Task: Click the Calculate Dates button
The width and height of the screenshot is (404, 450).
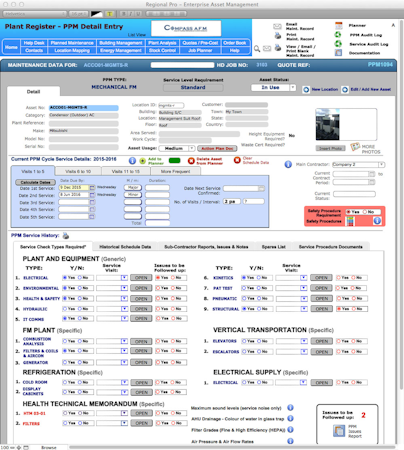Action: click(35, 183)
